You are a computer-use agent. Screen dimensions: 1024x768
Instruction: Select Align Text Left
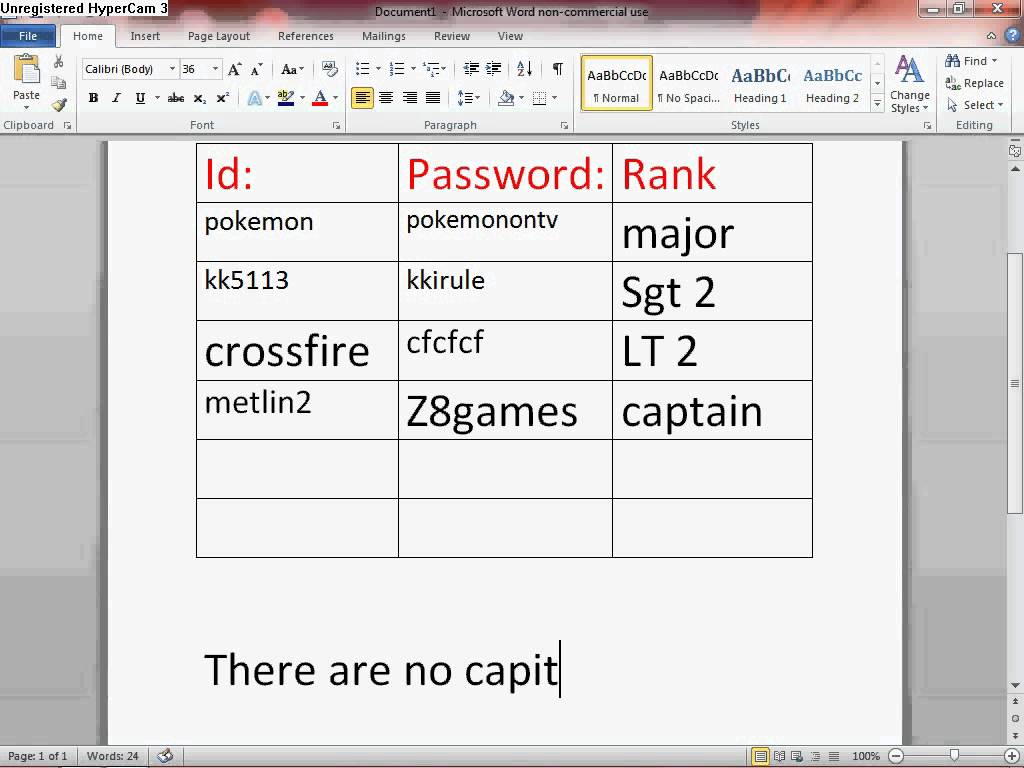point(362,98)
